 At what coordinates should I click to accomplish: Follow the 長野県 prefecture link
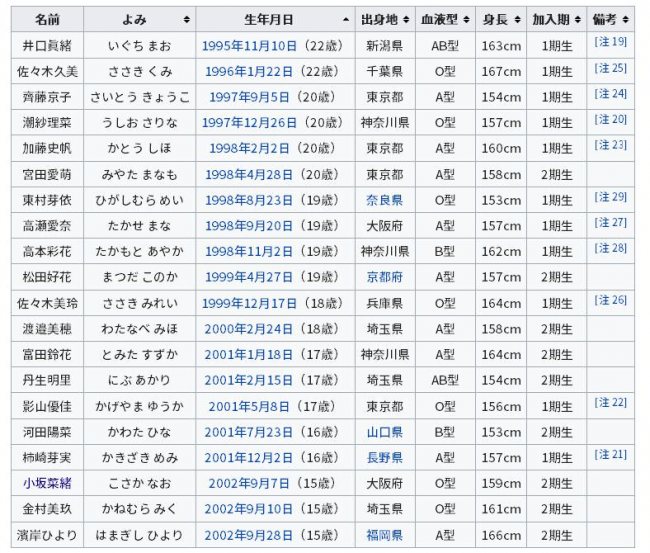click(x=385, y=458)
